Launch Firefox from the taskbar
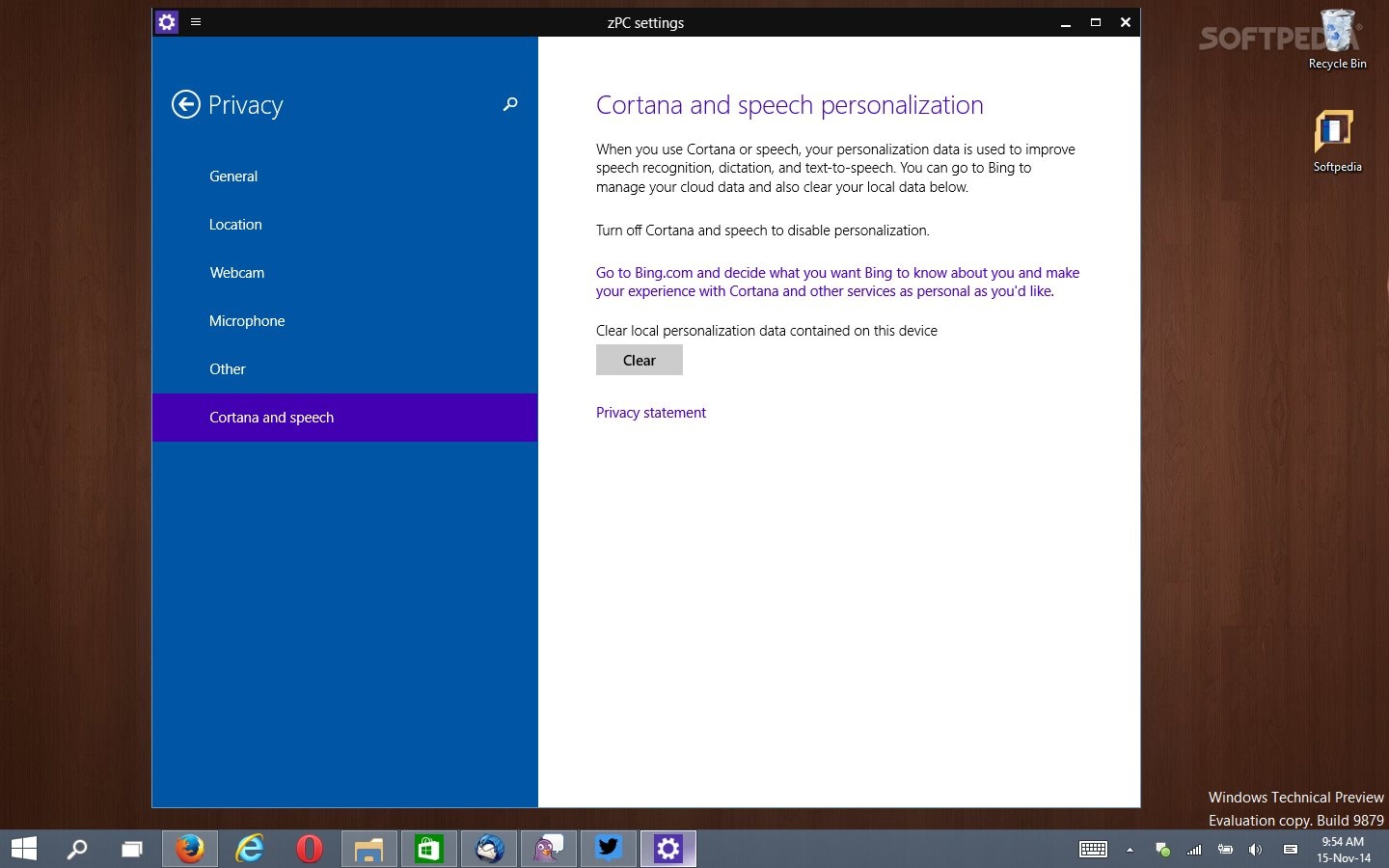The height and width of the screenshot is (868, 1389). pyautogui.click(x=189, y=849)
